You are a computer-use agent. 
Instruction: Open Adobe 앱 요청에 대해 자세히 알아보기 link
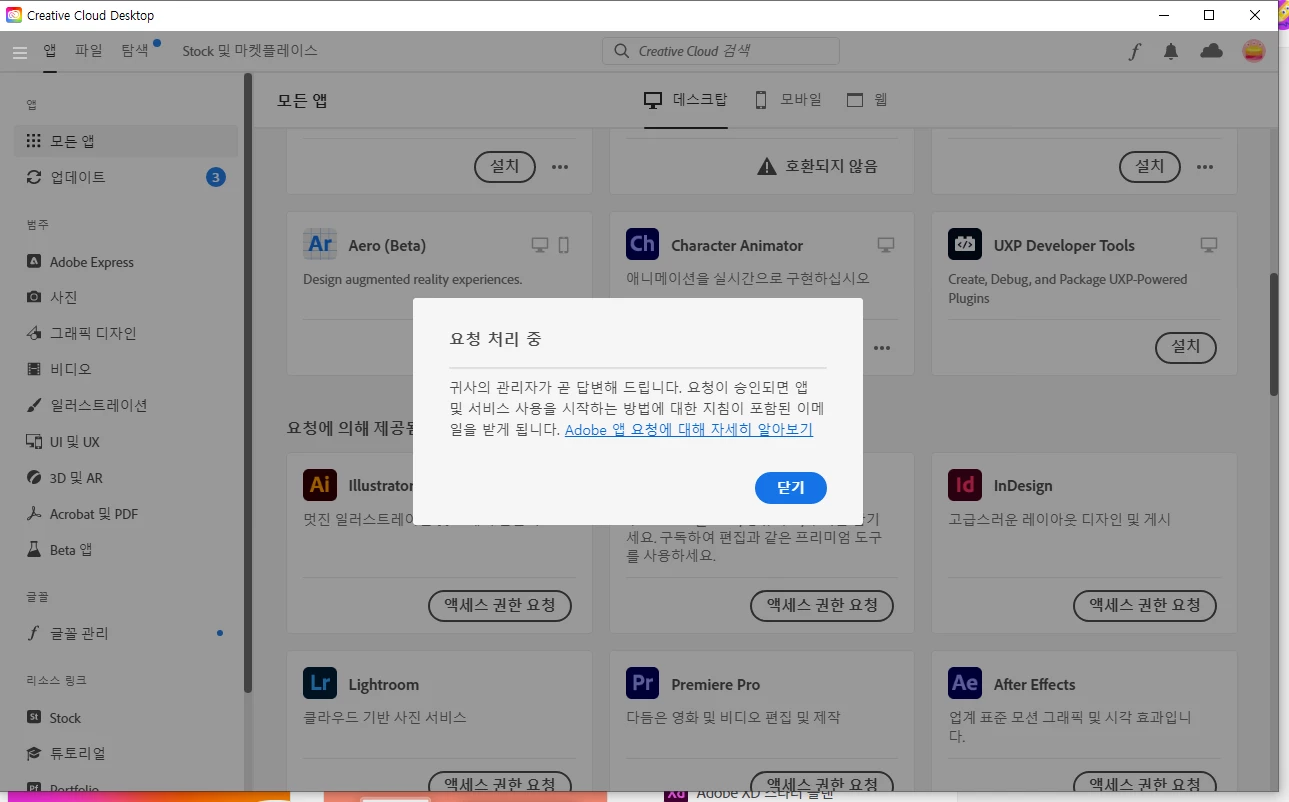pyautogui.click(x=689, y=430)
